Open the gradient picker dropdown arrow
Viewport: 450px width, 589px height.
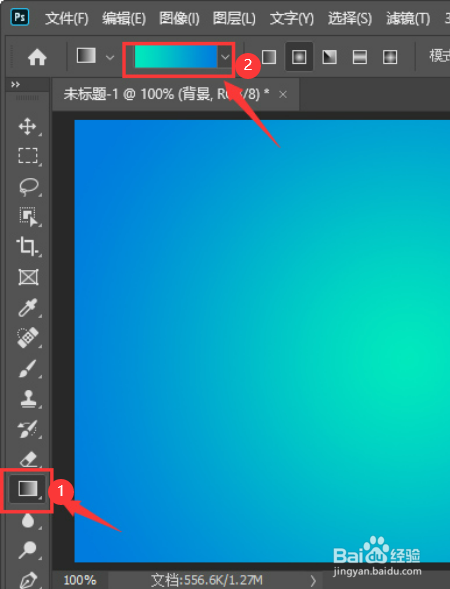[x=225, y=57]
